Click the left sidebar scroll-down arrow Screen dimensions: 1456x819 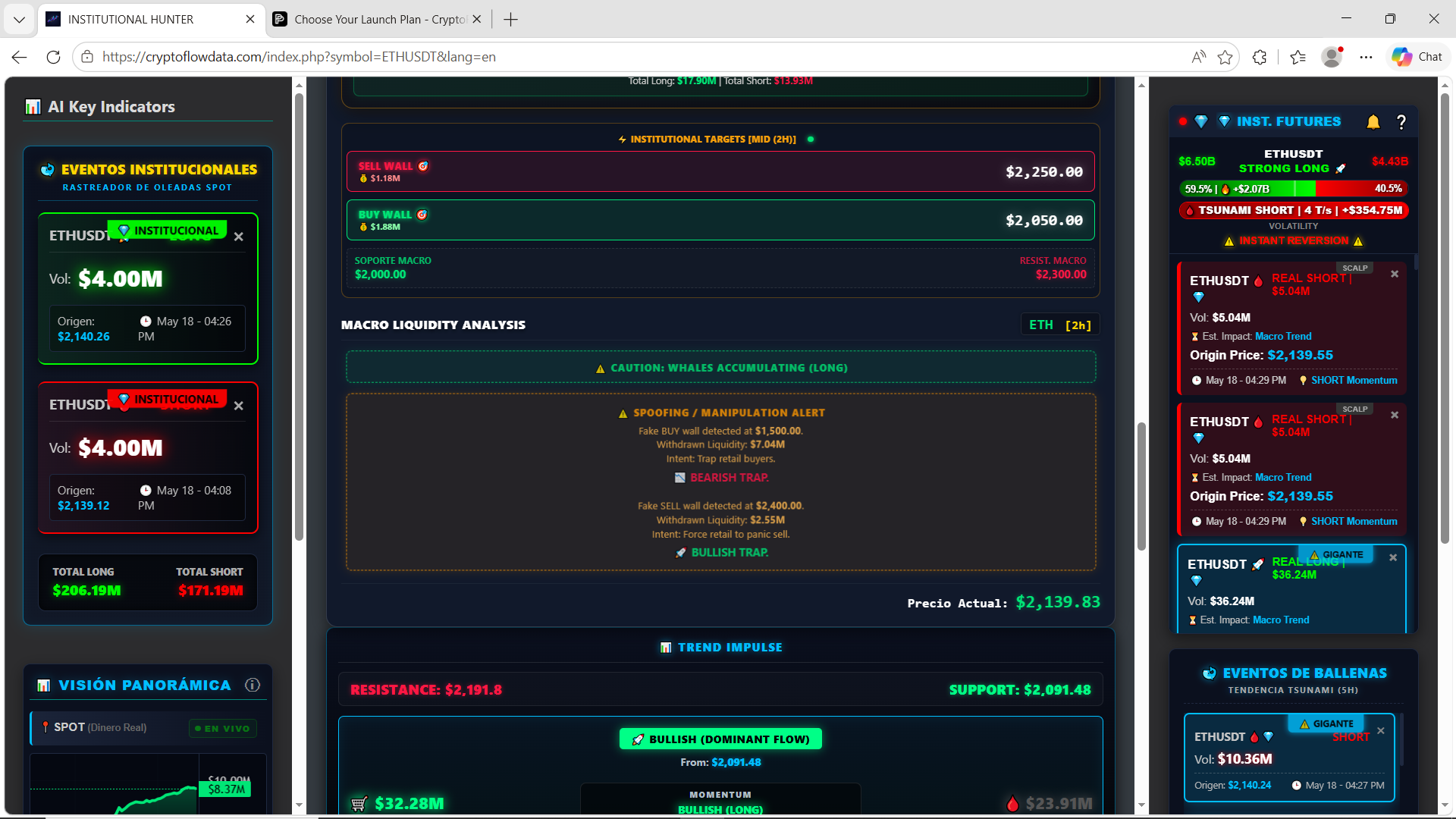pyautogui.click(x=299, y=805)
